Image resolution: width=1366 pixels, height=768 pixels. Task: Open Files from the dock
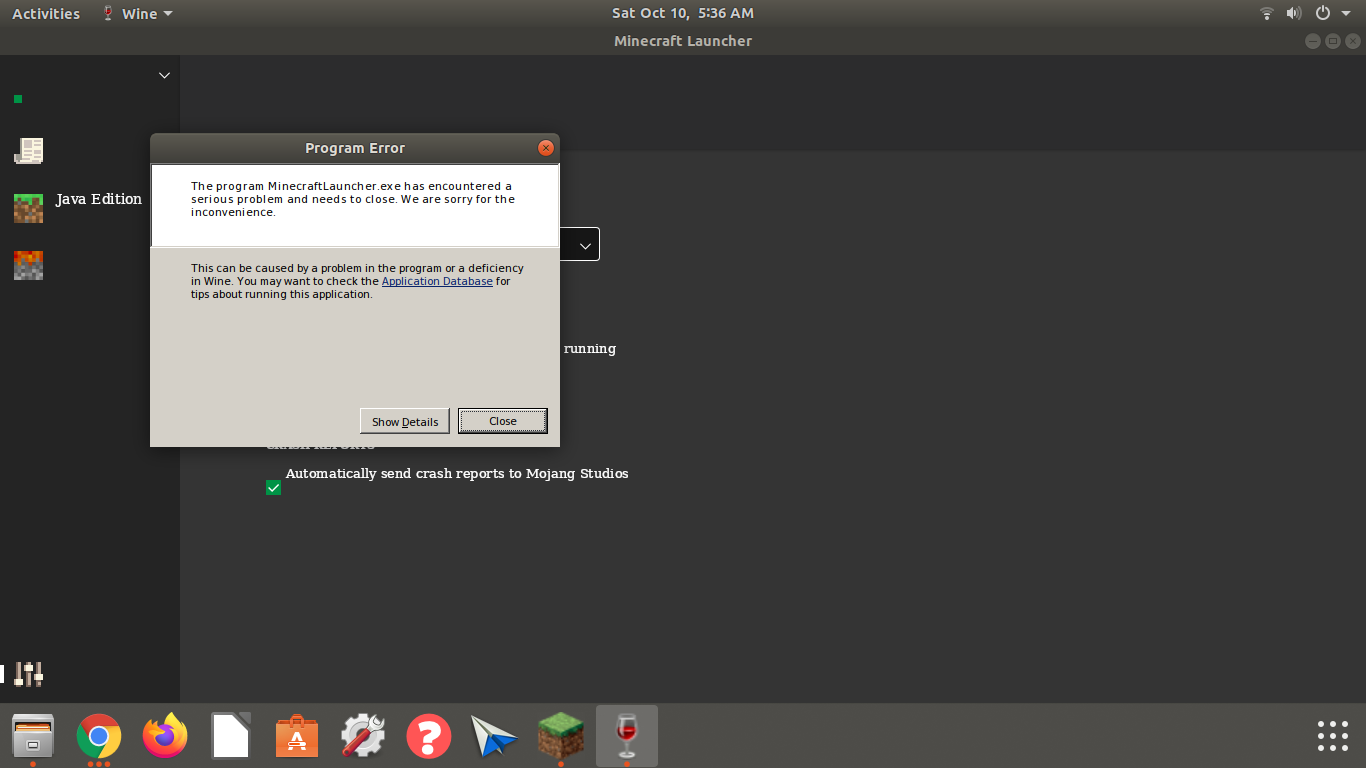pos(33,737)
